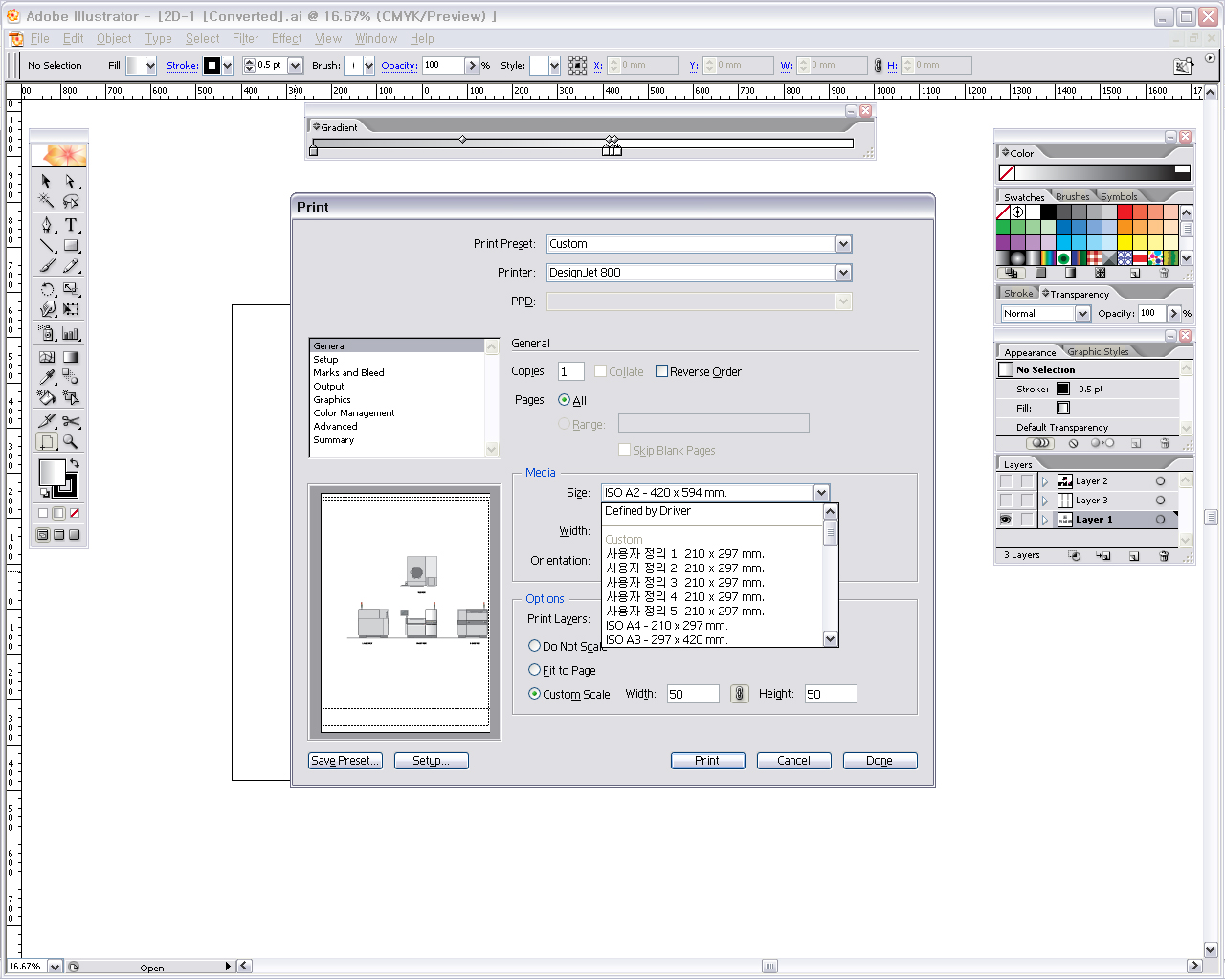Activate the Zoom magnifier tool
This screenshot has width=1225, height=980.
coord(71,442)
